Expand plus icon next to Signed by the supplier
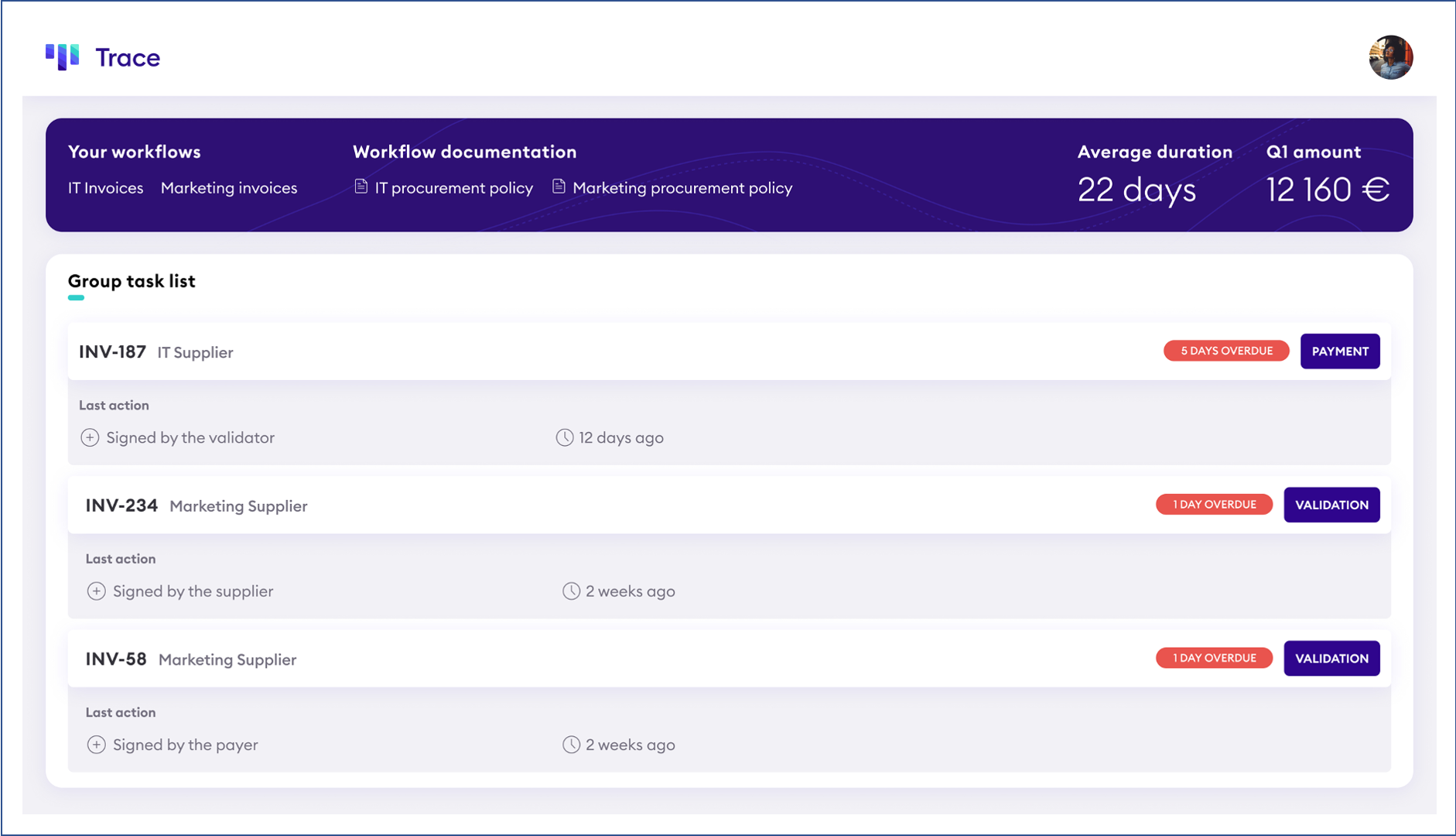This screenshot has width=1456, height=836. point(96,591)
